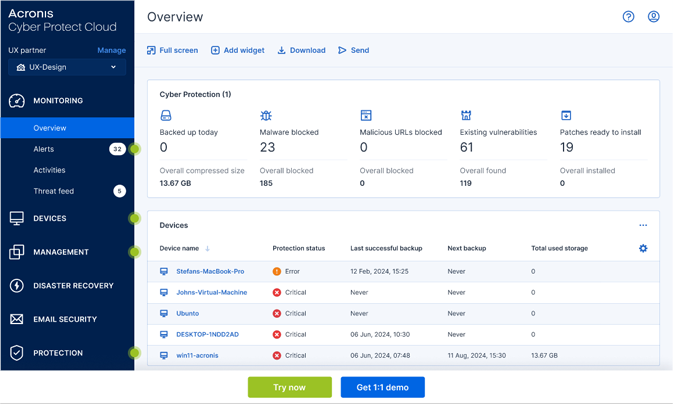Click the Protection shield icon in sidebar

click(17, 353)
